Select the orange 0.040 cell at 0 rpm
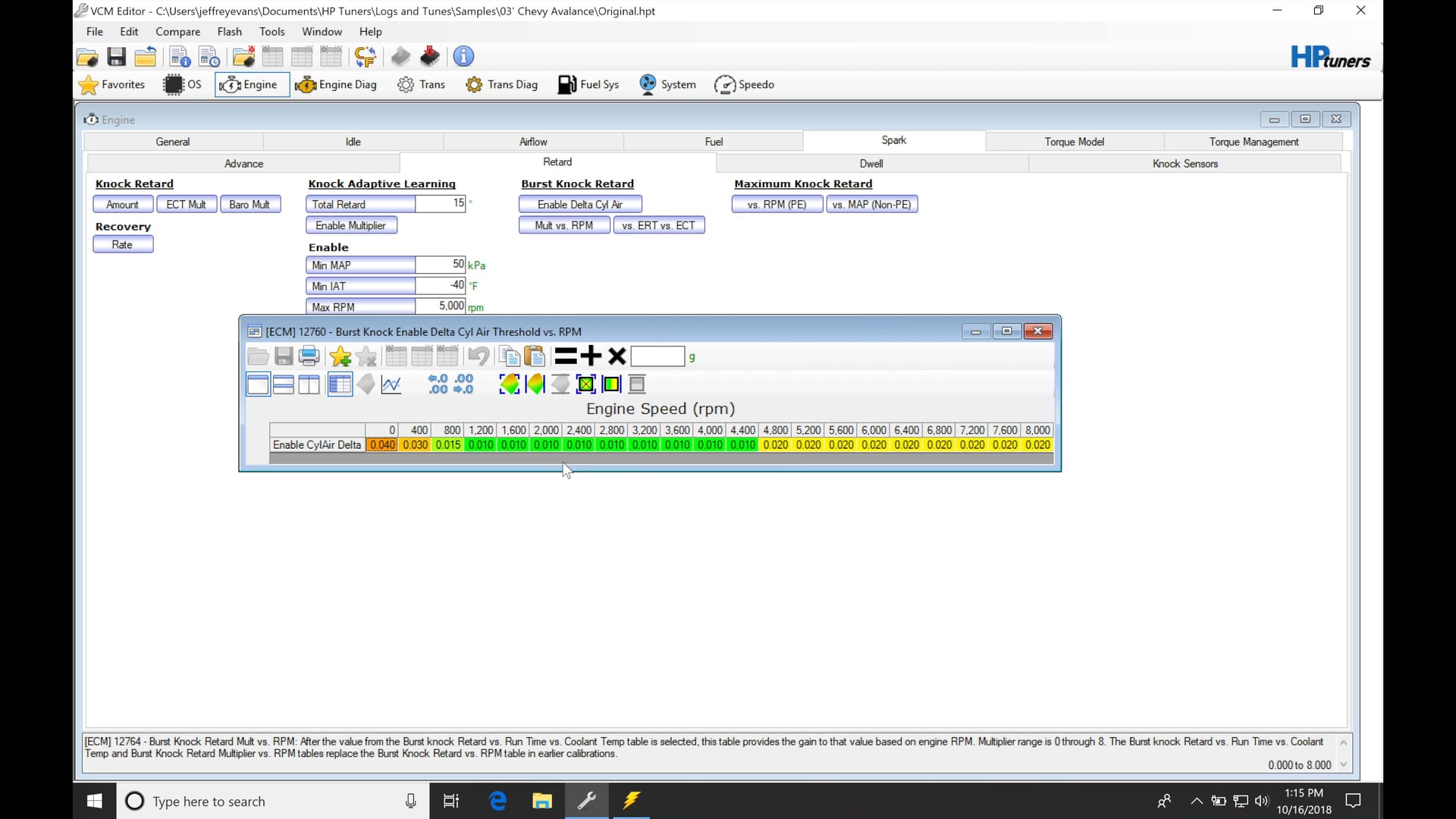 [x=381, y=445]
